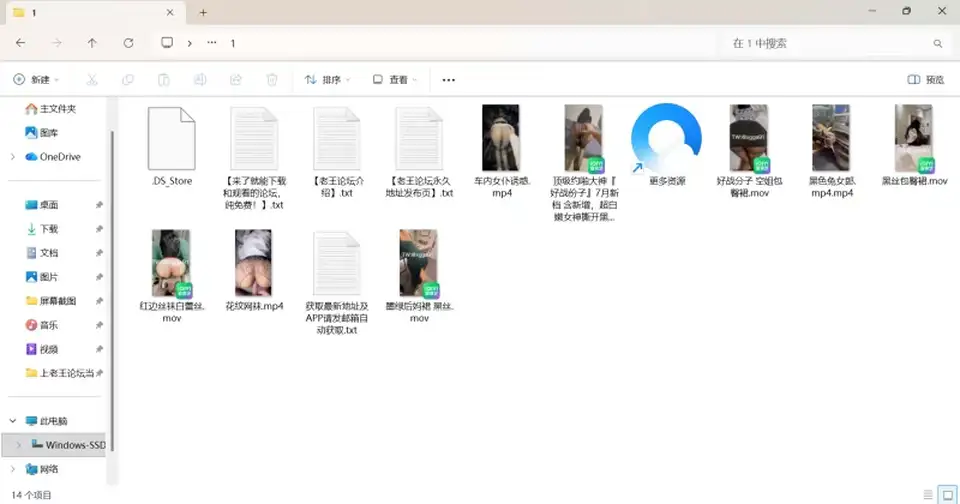The width and height of the screenshot is (960, 504).
Task: Go up one folder level
Action: point(92,43)
